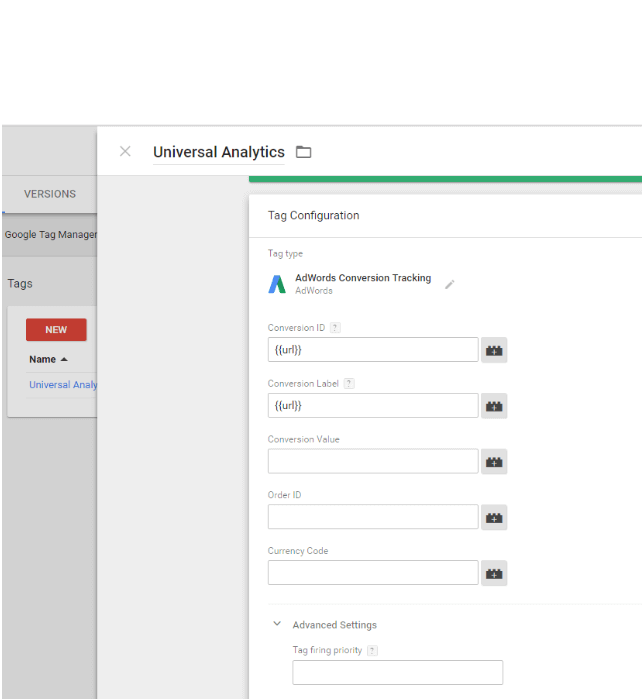Focus the Conversion Value field

pos(373,461)
